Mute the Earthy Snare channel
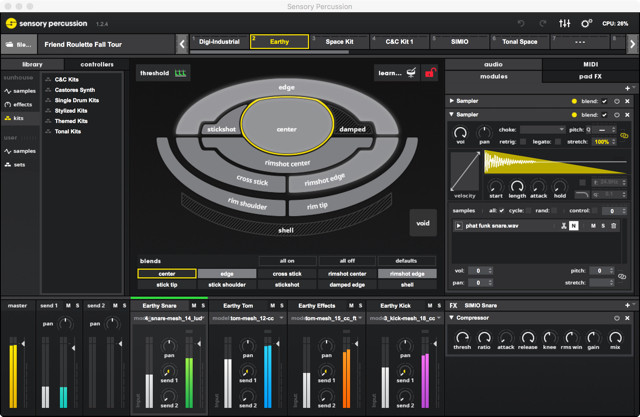The width and height of the screenshot is (640, 417). (x=194, y=306)
